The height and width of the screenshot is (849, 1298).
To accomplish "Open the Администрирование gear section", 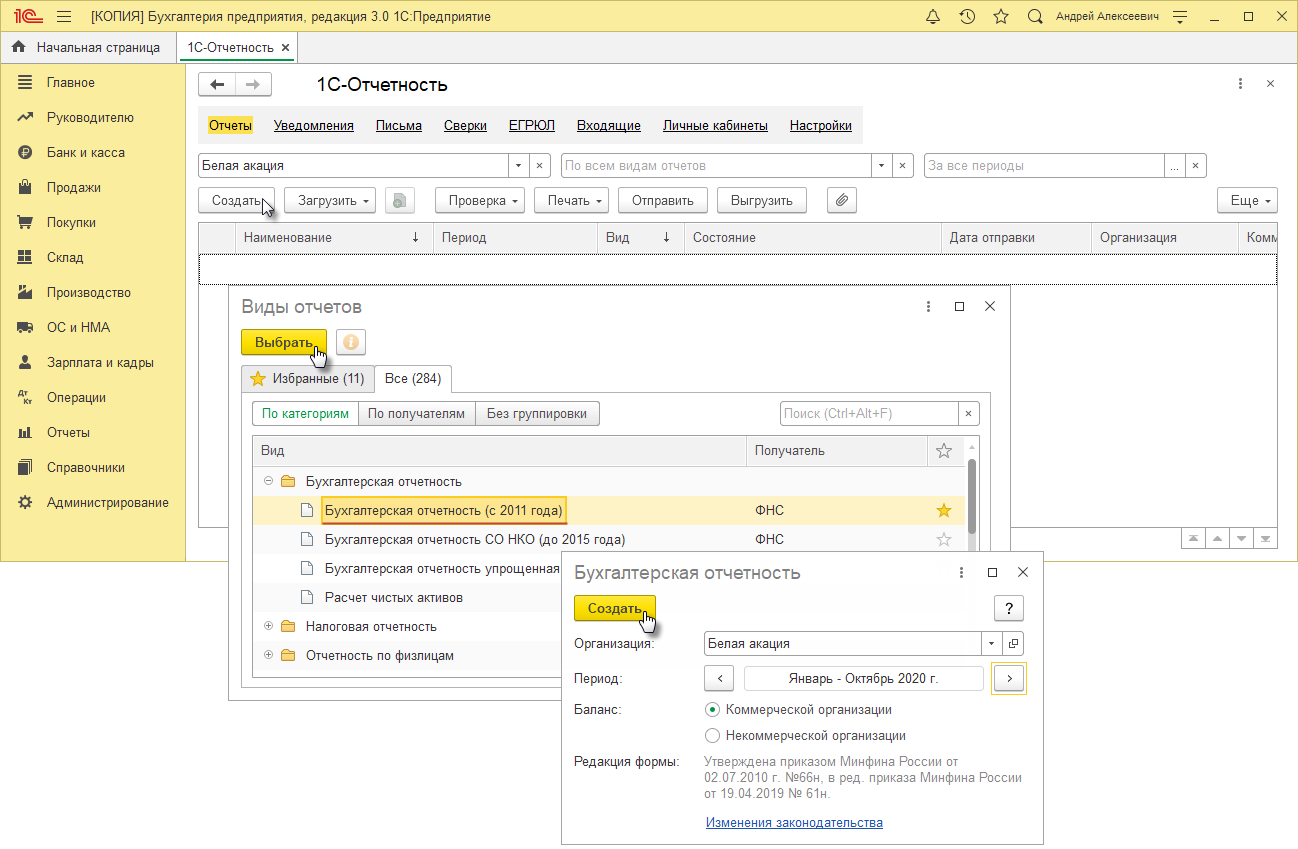I will tap(108, 502).
